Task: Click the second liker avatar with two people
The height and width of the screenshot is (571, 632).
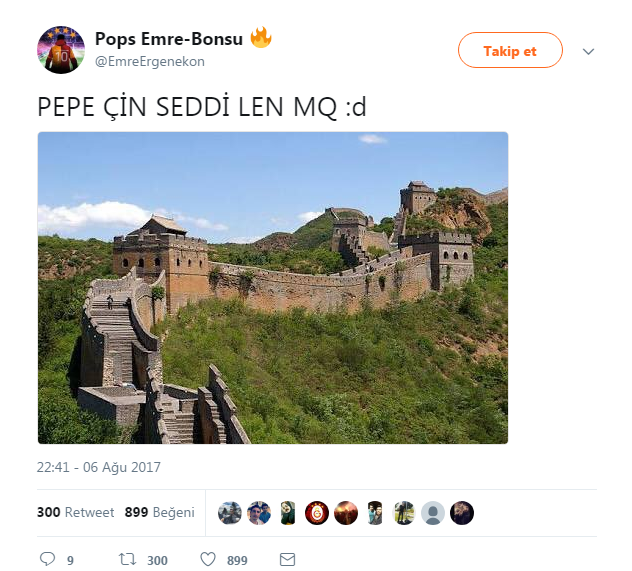Action: point(259,513)
